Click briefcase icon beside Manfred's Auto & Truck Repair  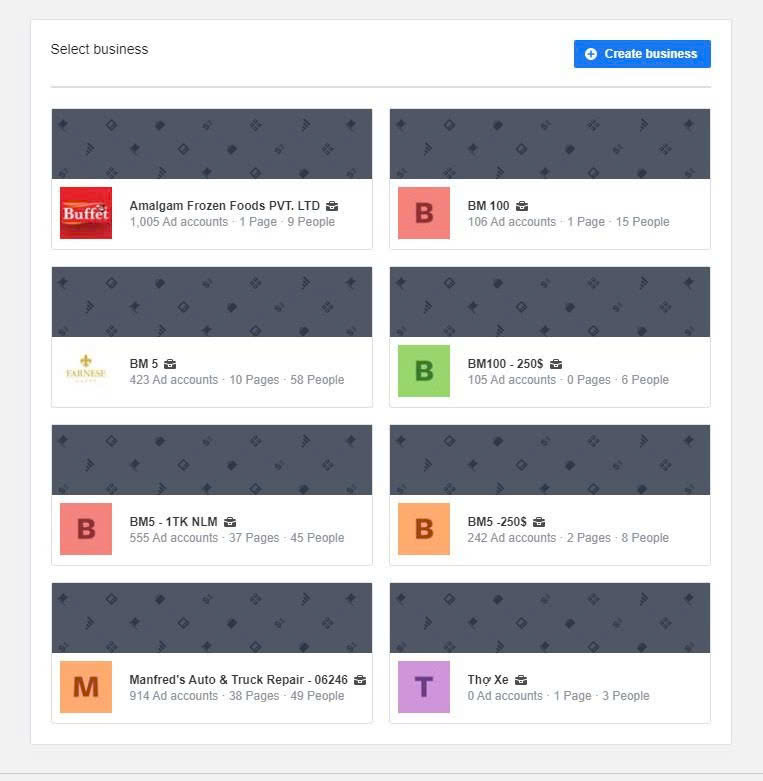pyautogui.click(x=360, y=679)
